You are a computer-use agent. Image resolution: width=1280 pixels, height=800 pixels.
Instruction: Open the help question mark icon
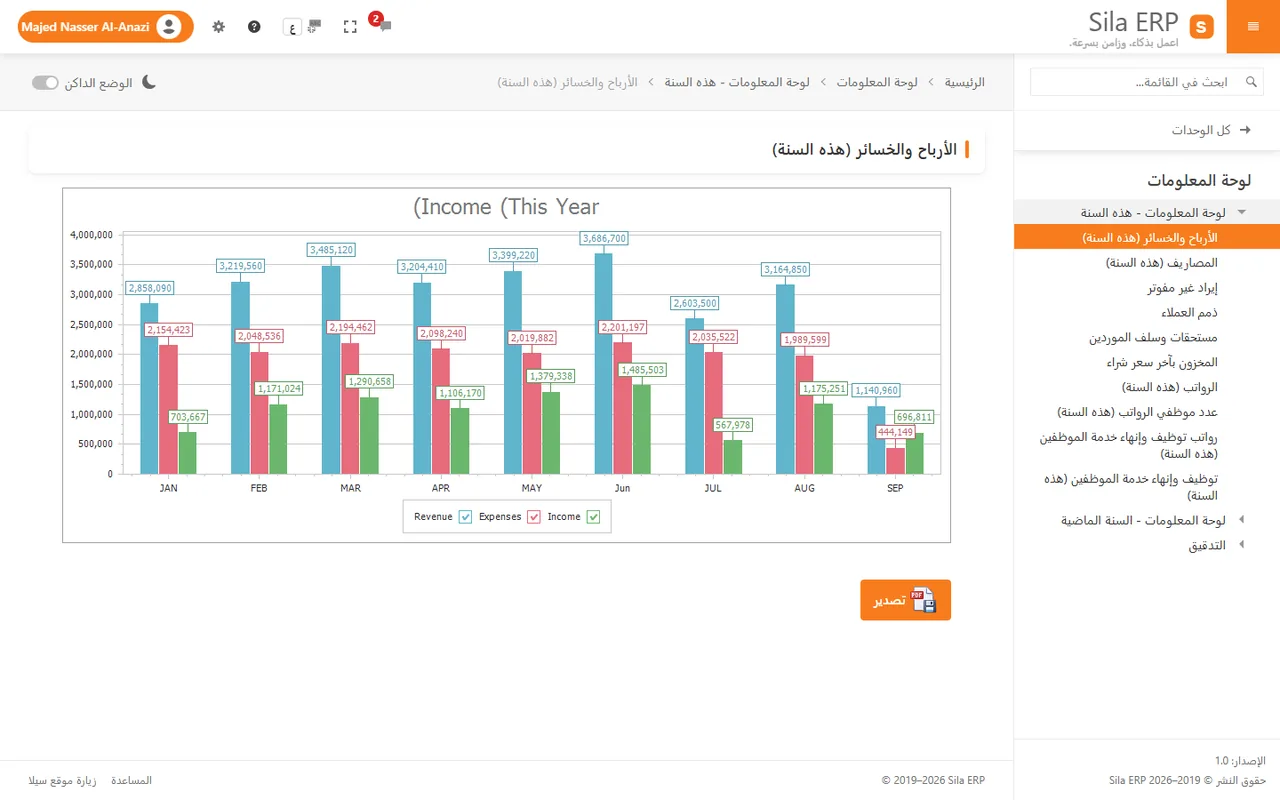[254, 27]
